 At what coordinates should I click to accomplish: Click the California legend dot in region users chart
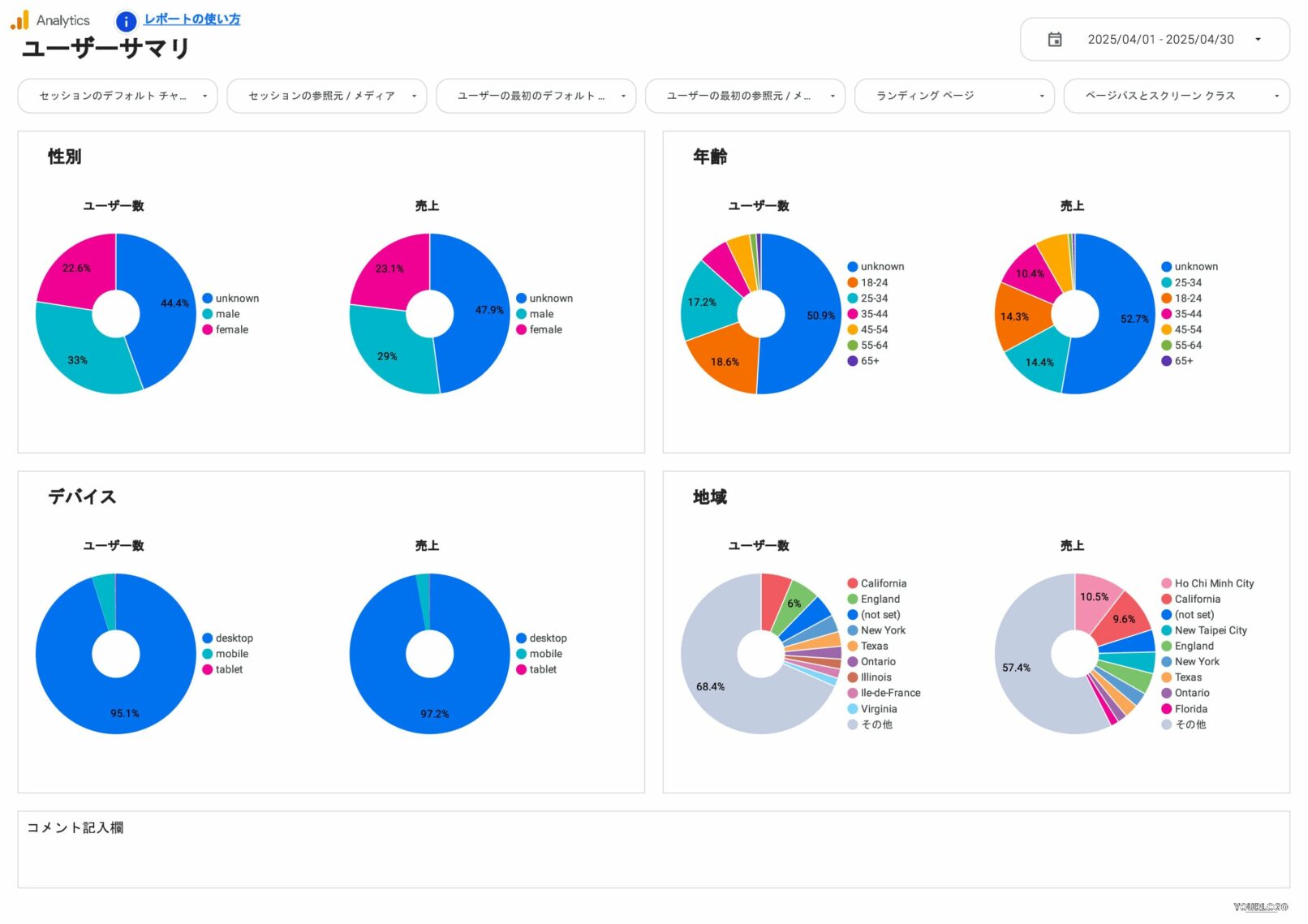(853, 583)
